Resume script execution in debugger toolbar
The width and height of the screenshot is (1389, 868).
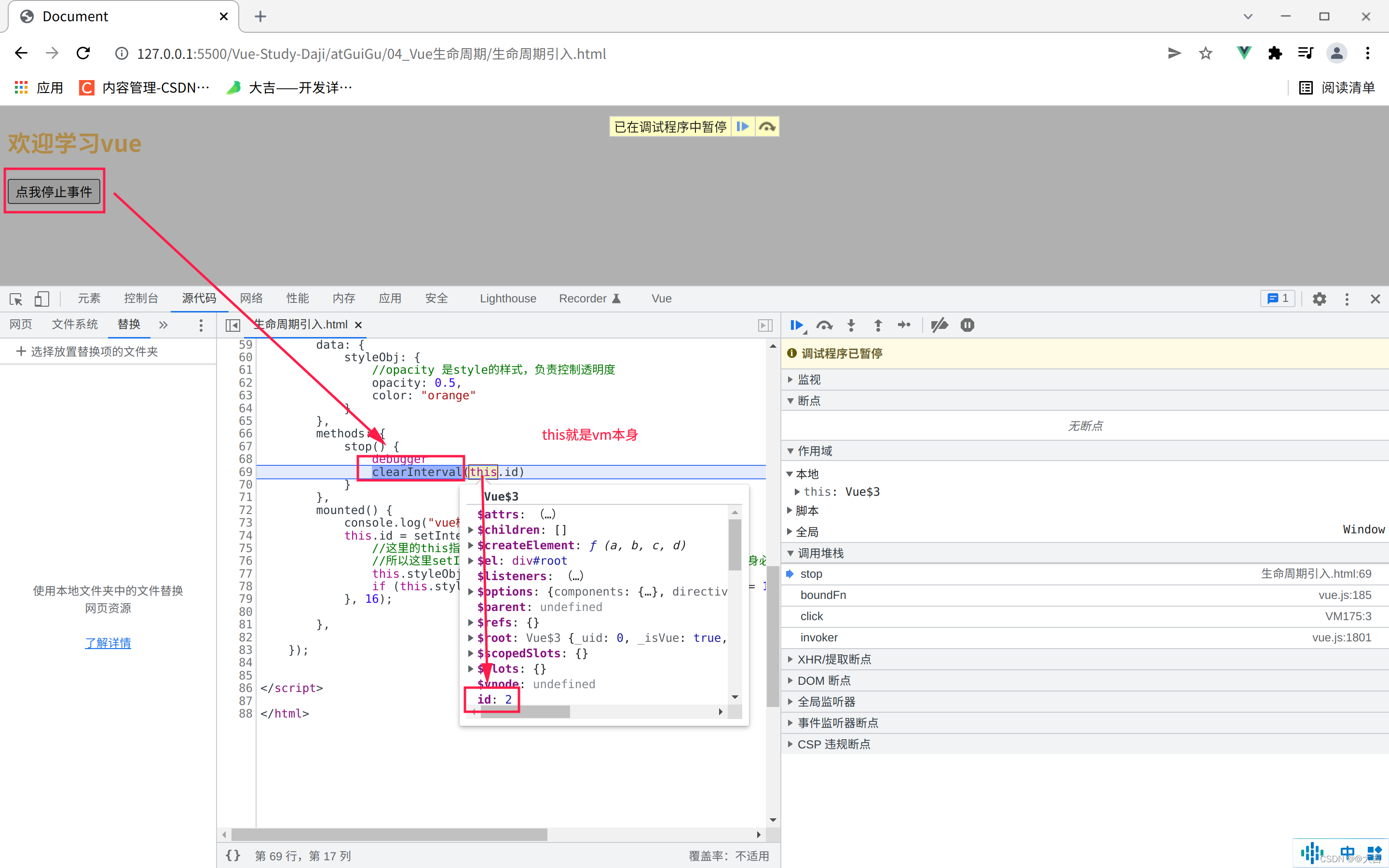pos(797,325)
